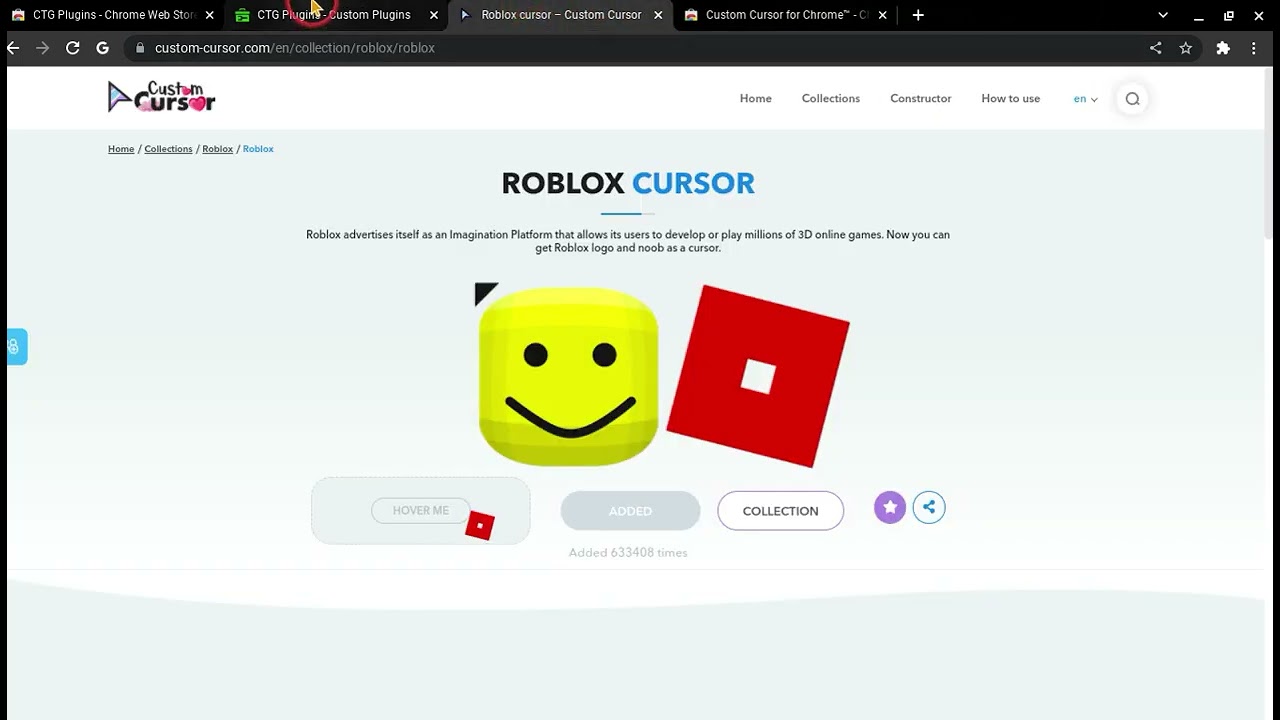The height and width of the screenshot is (720, 1280).
Task: Open the Extensions puzzle icon
Action: [x=1223, y=48]
